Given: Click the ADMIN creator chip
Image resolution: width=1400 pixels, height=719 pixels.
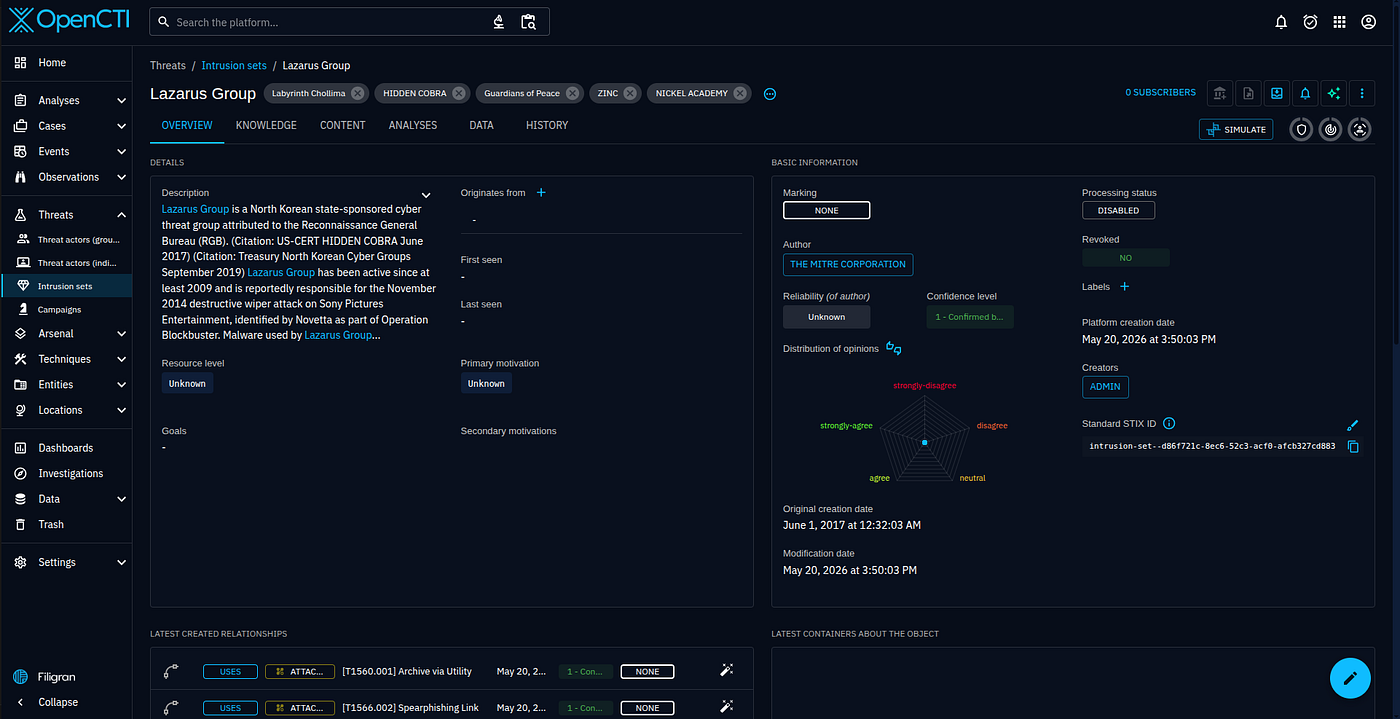Looking at the screenshot, I should coord(1105,387).
